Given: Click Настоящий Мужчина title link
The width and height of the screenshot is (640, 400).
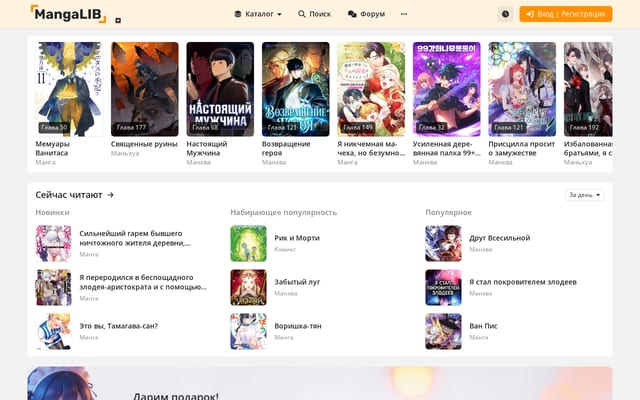Looking at the screenshot, I should click(x=207, y=149).
